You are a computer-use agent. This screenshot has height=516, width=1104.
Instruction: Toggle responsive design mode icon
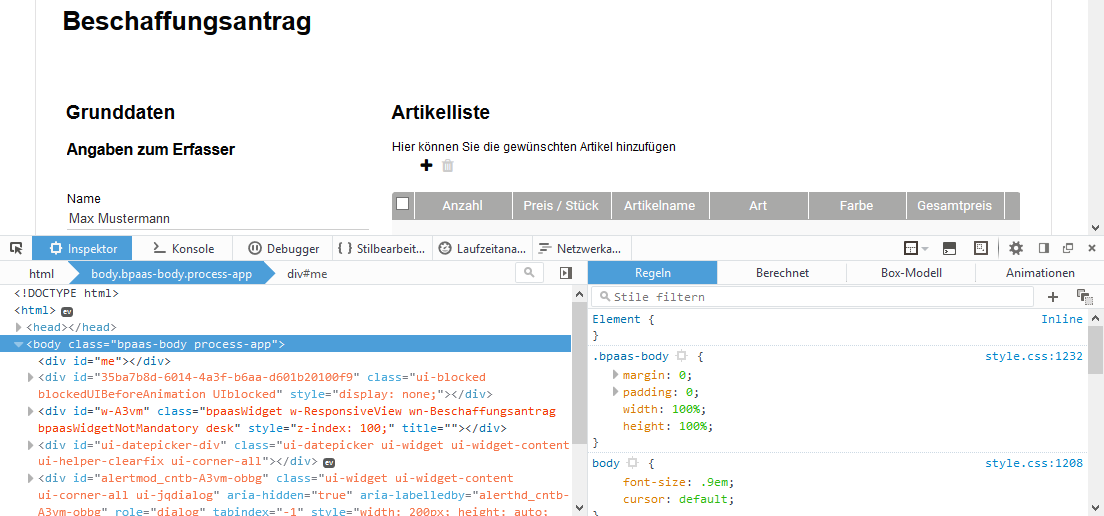981,248
